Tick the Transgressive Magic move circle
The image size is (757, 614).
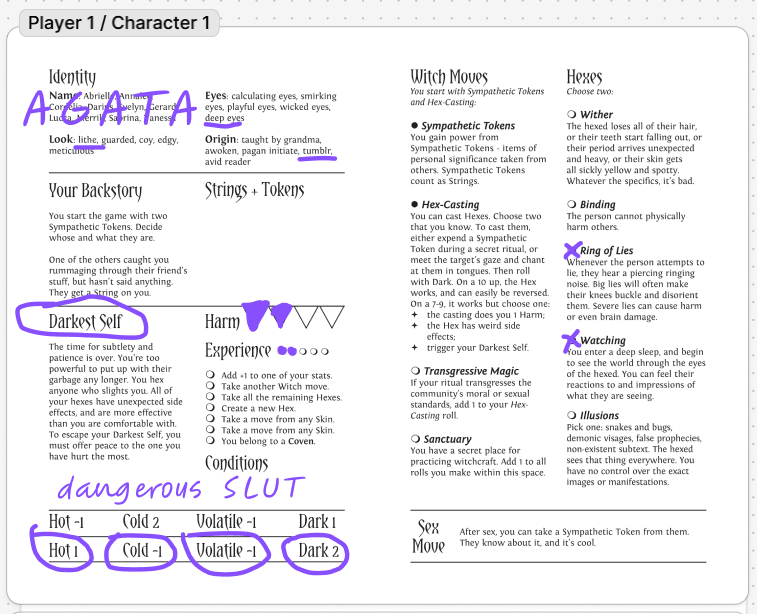(x=415, y=371)
